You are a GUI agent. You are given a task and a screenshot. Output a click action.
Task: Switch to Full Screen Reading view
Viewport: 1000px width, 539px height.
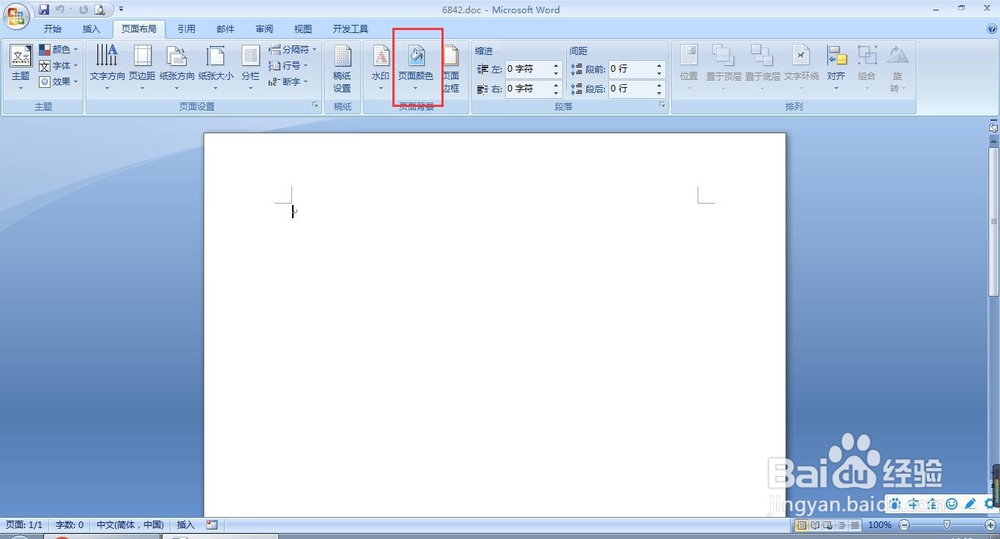(814, 525)
